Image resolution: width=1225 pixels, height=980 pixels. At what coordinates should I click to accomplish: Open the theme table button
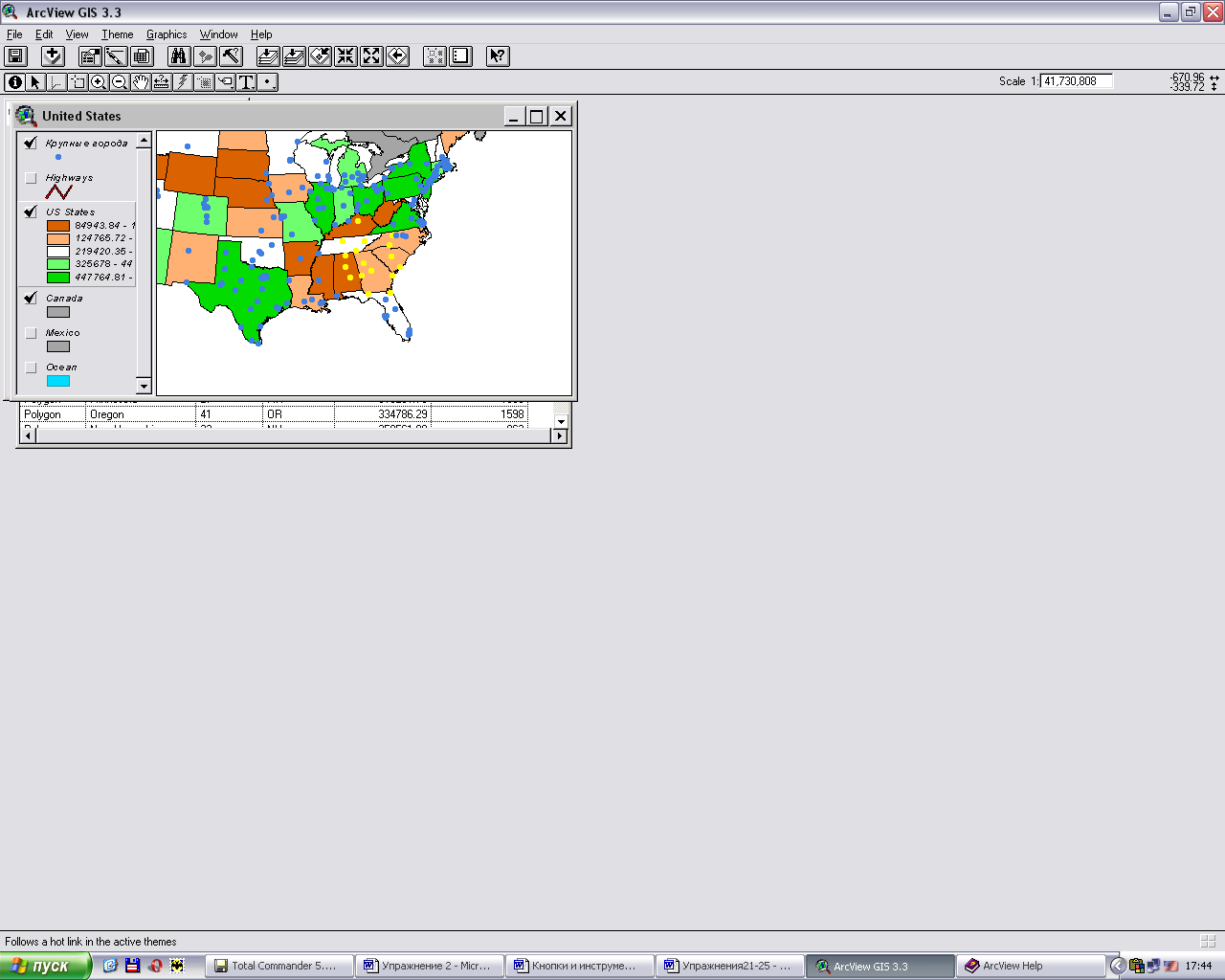click(142, 56)
